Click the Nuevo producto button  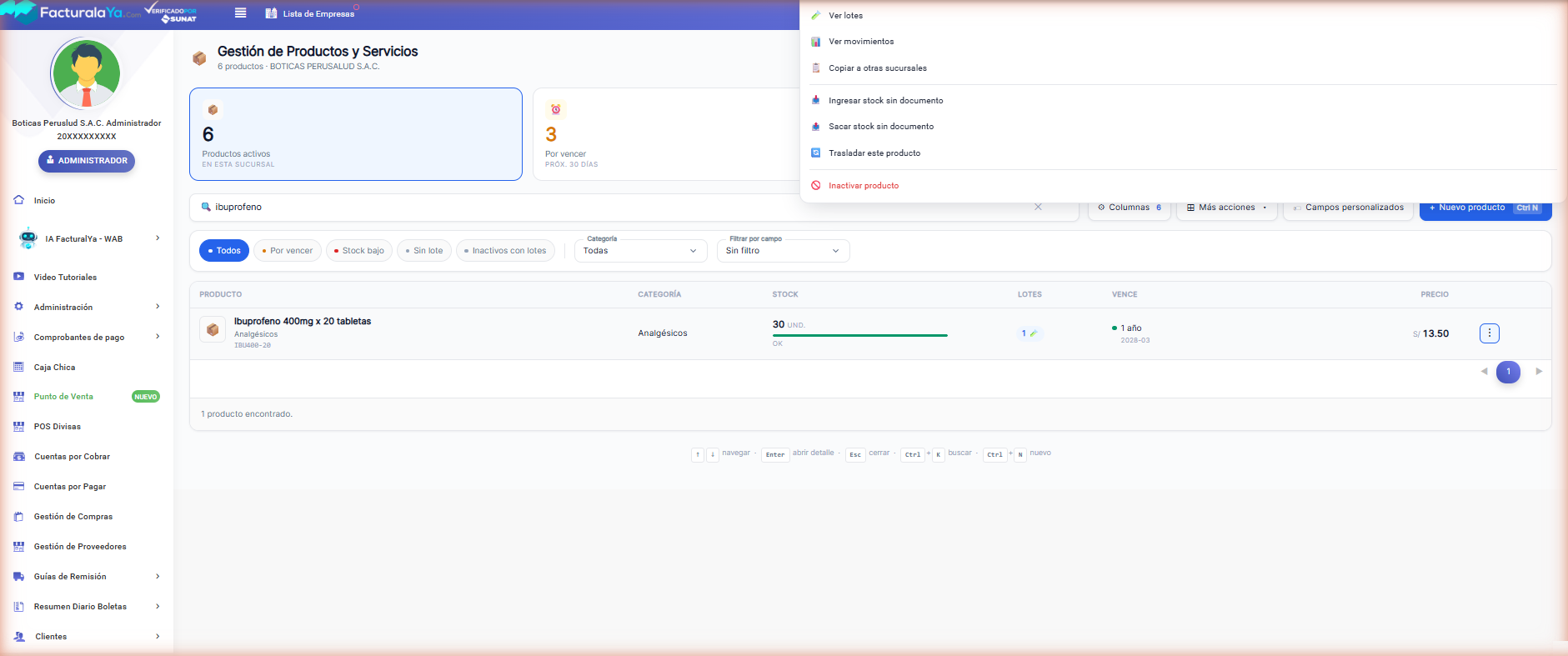coord(1485,208)
